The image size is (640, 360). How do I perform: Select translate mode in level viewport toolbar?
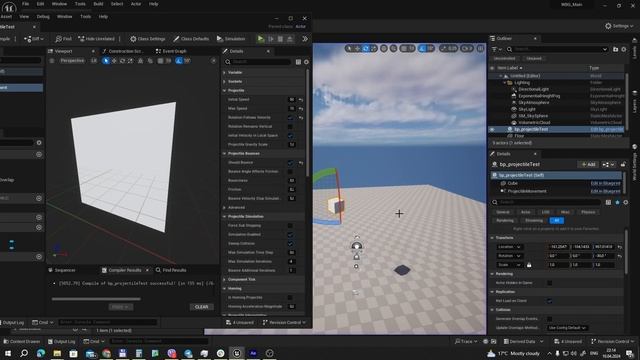coord(357,49)
